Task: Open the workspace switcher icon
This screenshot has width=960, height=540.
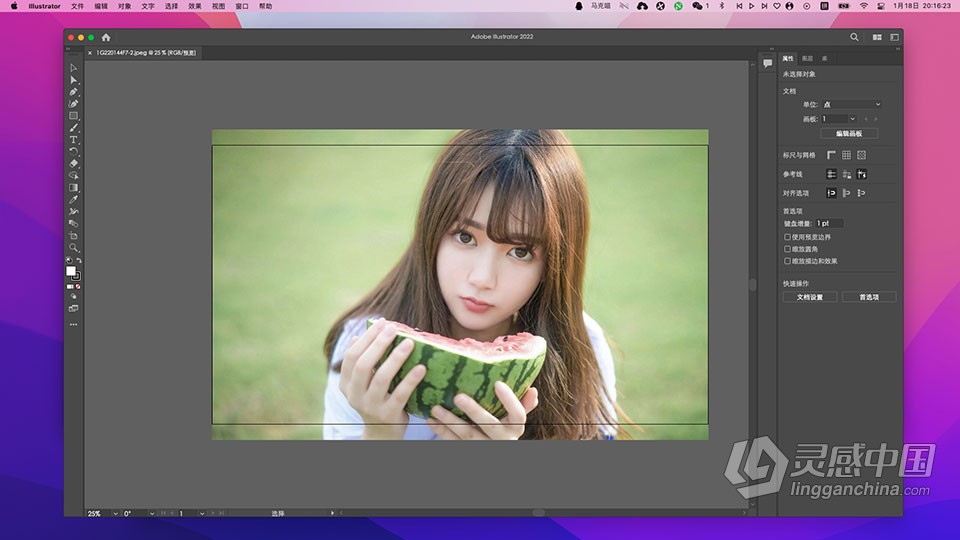Action: click(894, 37)
